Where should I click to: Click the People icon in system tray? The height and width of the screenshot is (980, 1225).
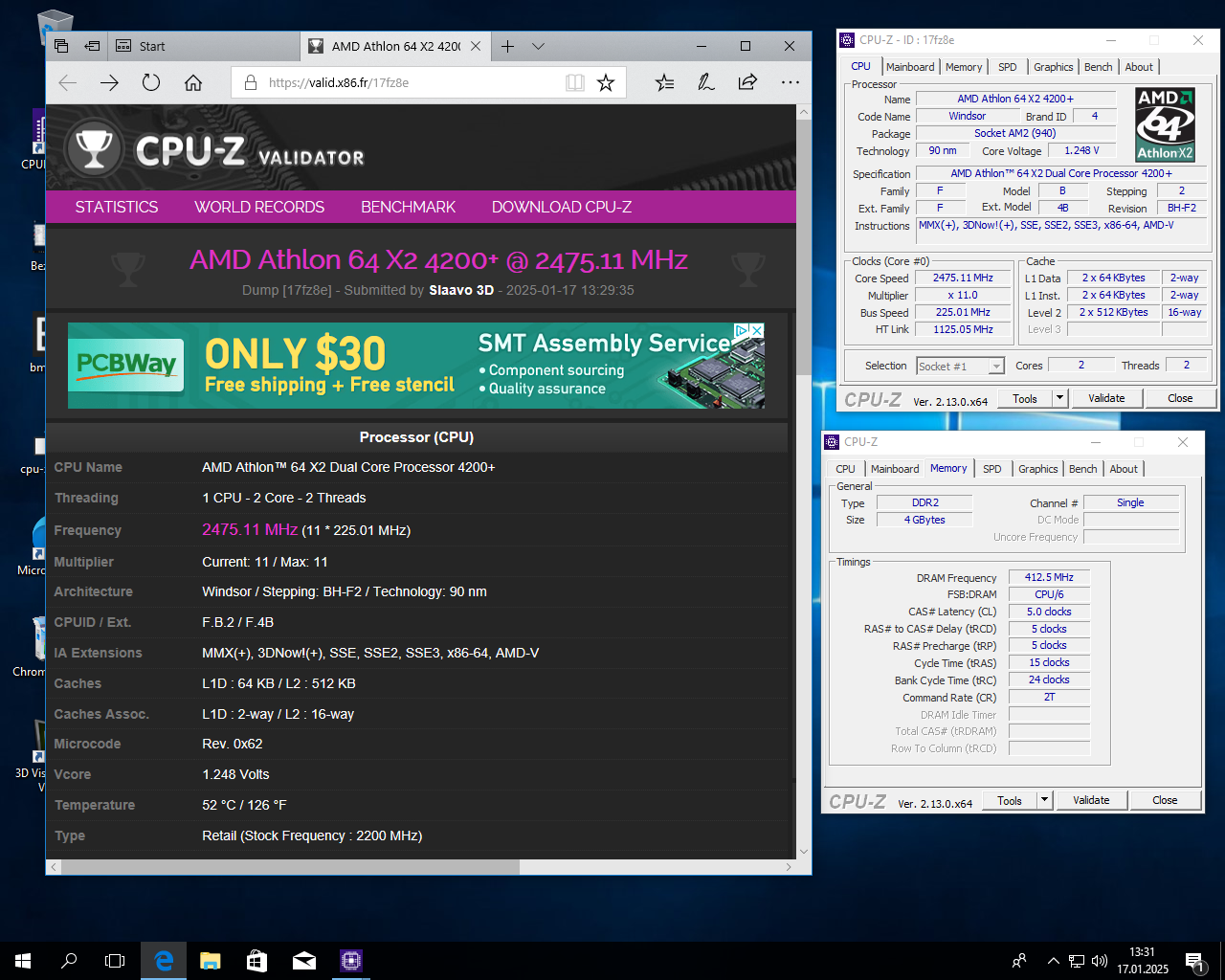[1019, 961]
